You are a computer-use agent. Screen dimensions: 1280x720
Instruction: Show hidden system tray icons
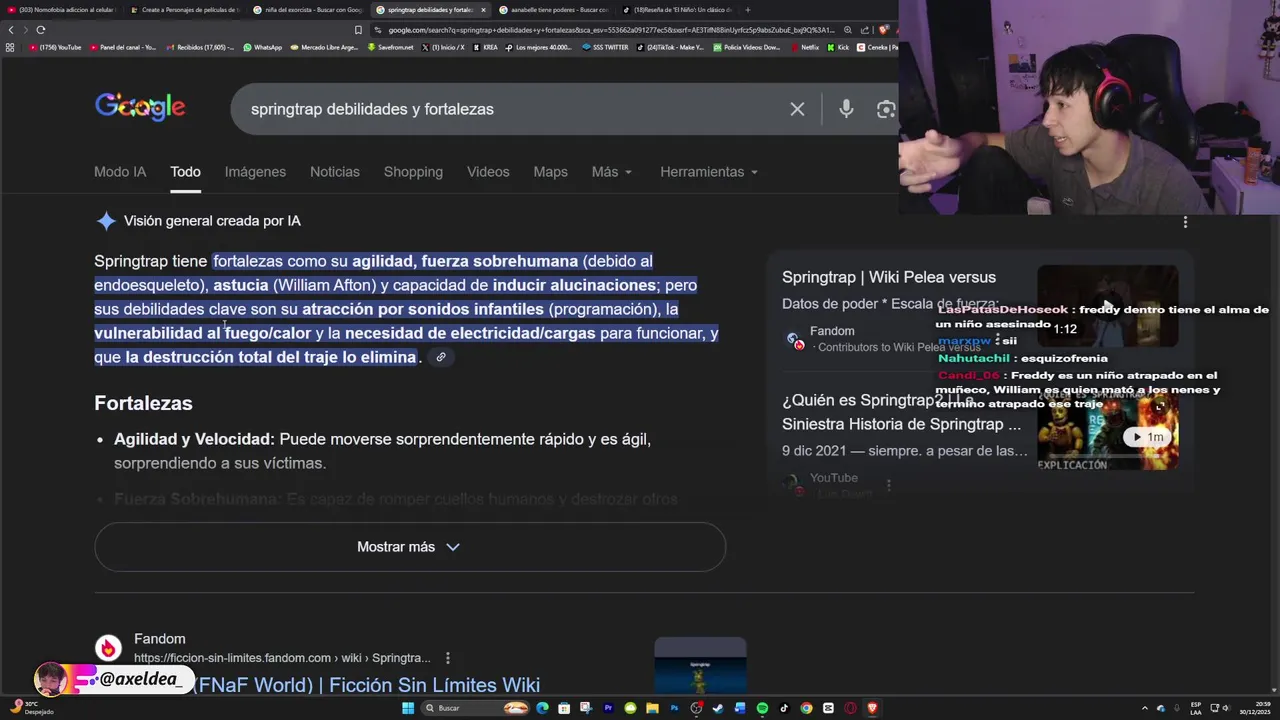click(1145, 708)
